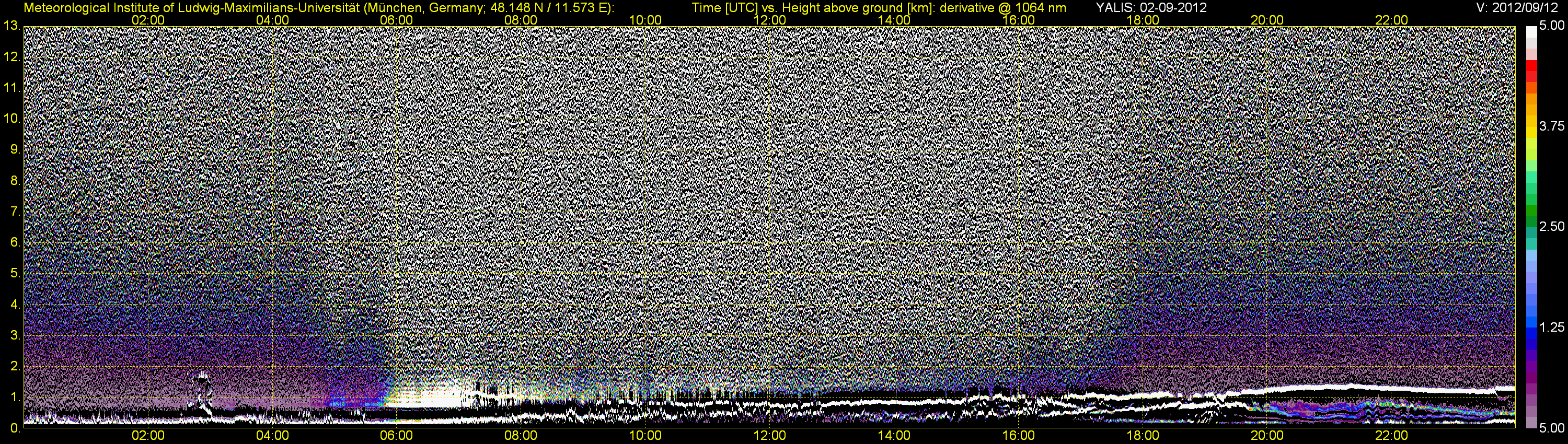Click the 16:00 label on the top time axis
This screenshot has width=1568, height=444.
pos(1018,20)
